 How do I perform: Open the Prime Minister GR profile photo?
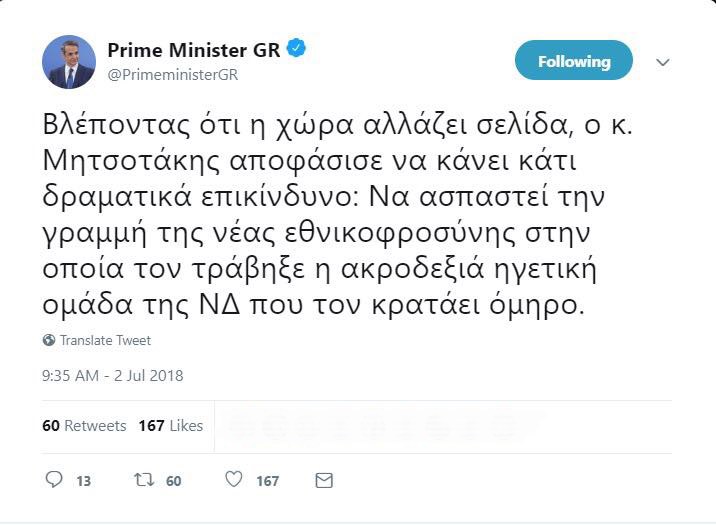tap(69, 62)
